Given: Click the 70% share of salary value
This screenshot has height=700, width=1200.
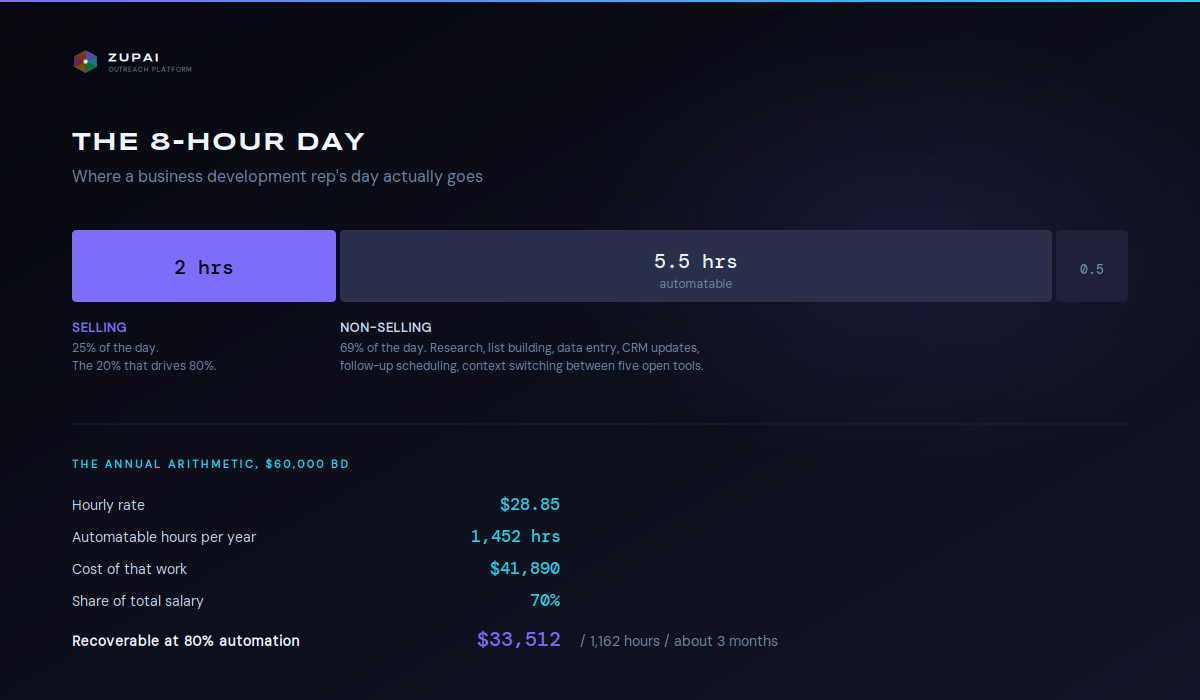Looking at the screenshot, I should pyautogui.click(x=545, y=601).
